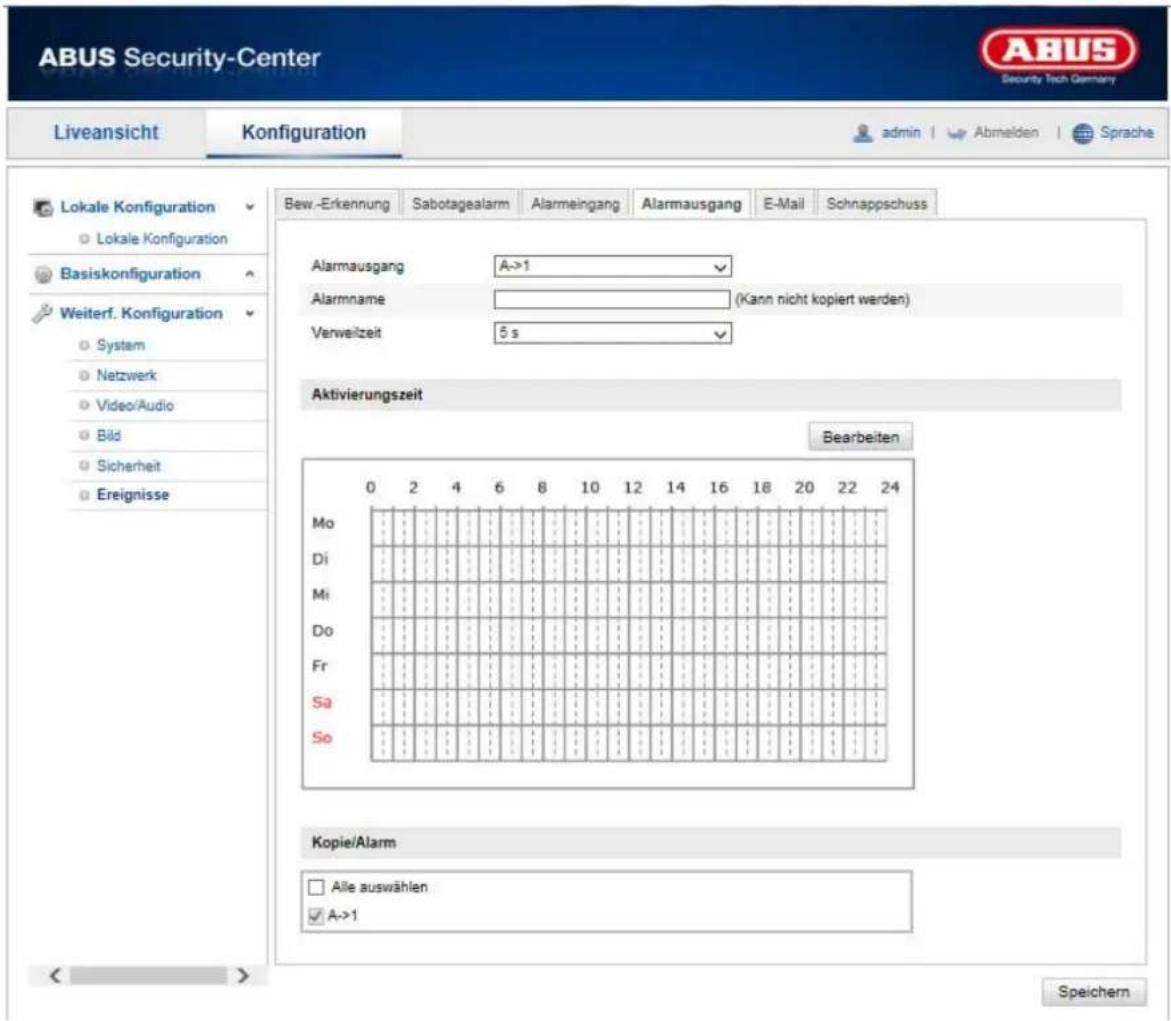Click the sidebar scroll left arrow
Viewport: 1171px width, 1021px height.
55,975
